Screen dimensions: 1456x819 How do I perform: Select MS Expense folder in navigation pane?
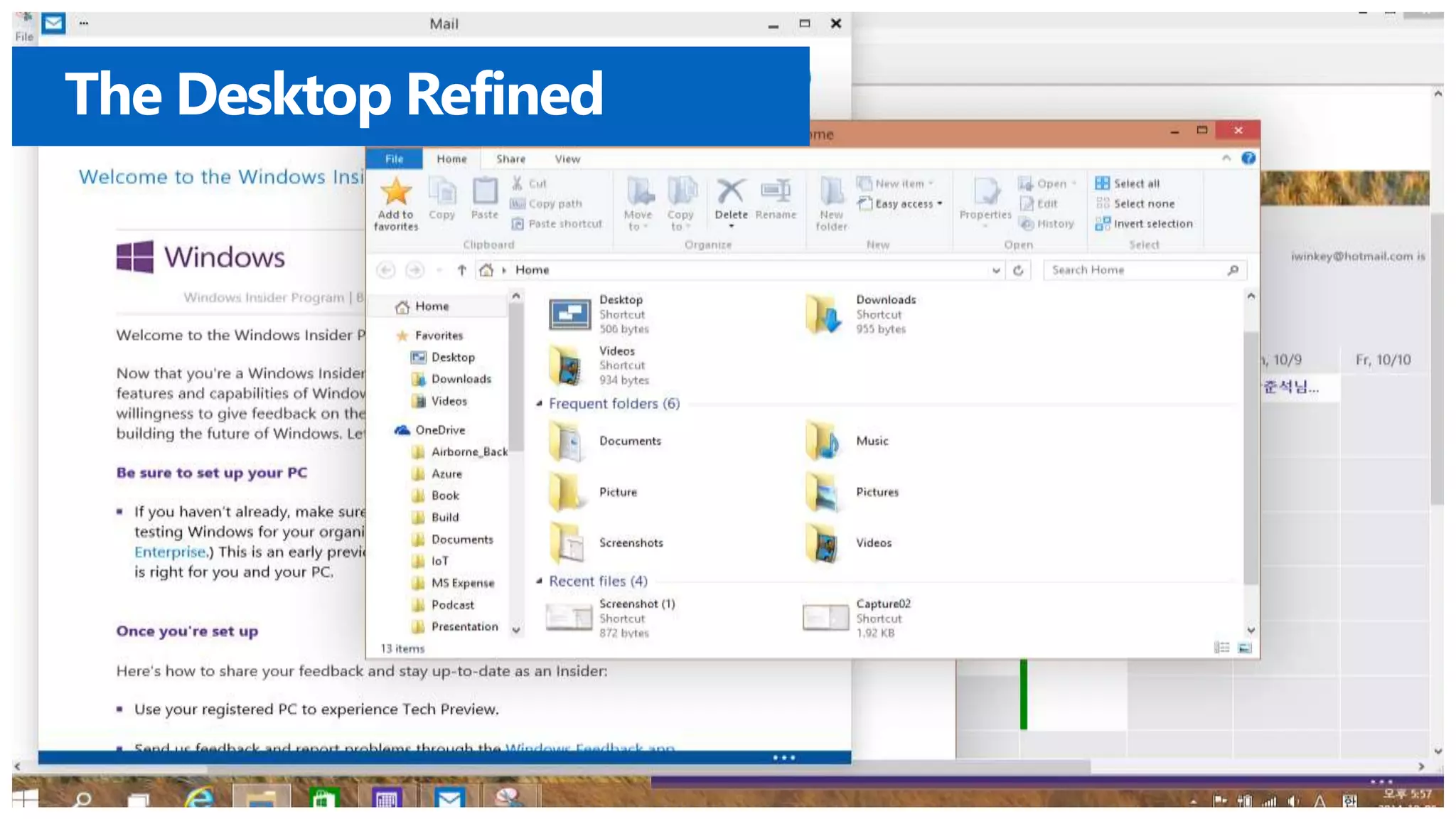pos(454,584)
